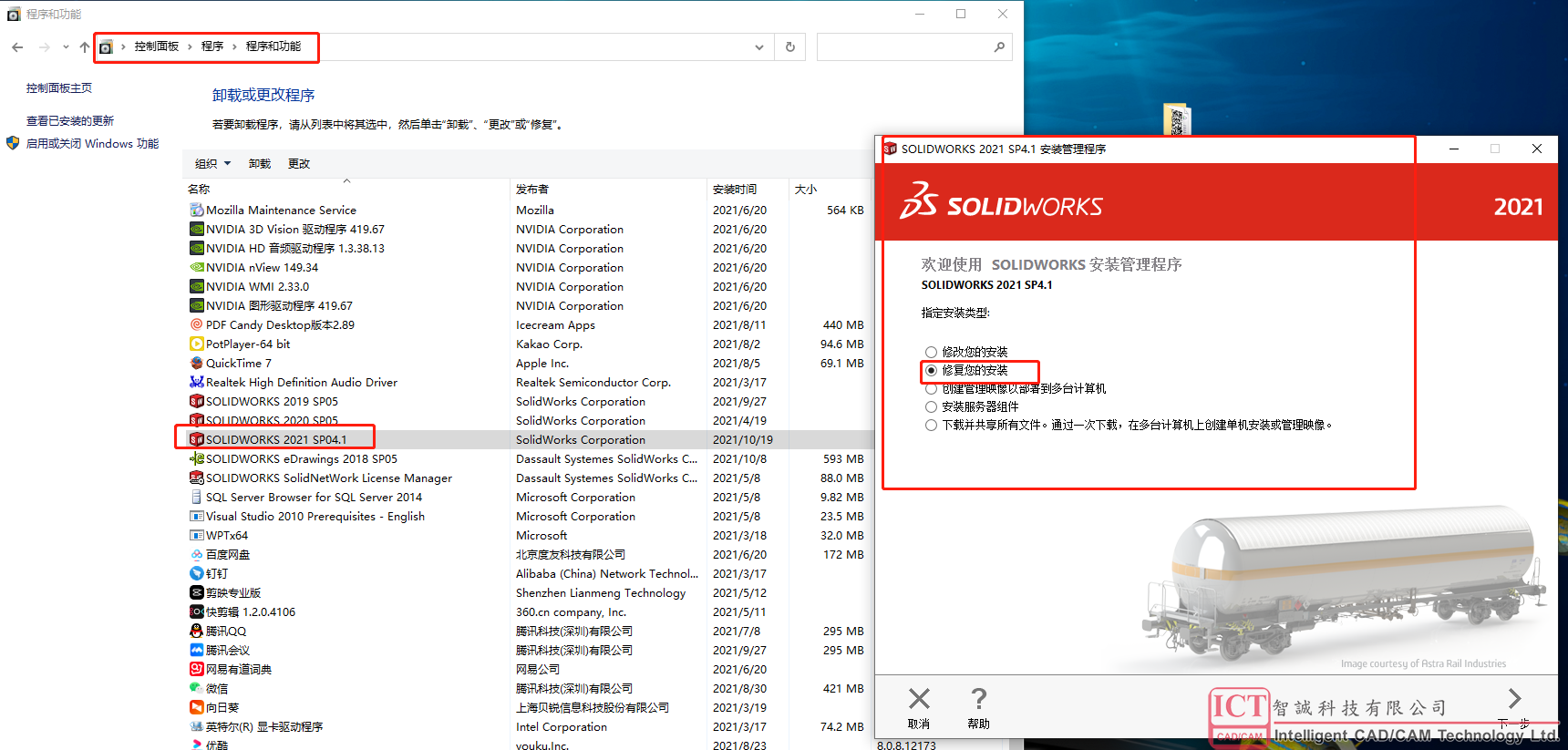The width and height of the screenshot is (1568, 750).
Task: Click the 腾讯会议 program icon
Action: [x=196, y=650]
